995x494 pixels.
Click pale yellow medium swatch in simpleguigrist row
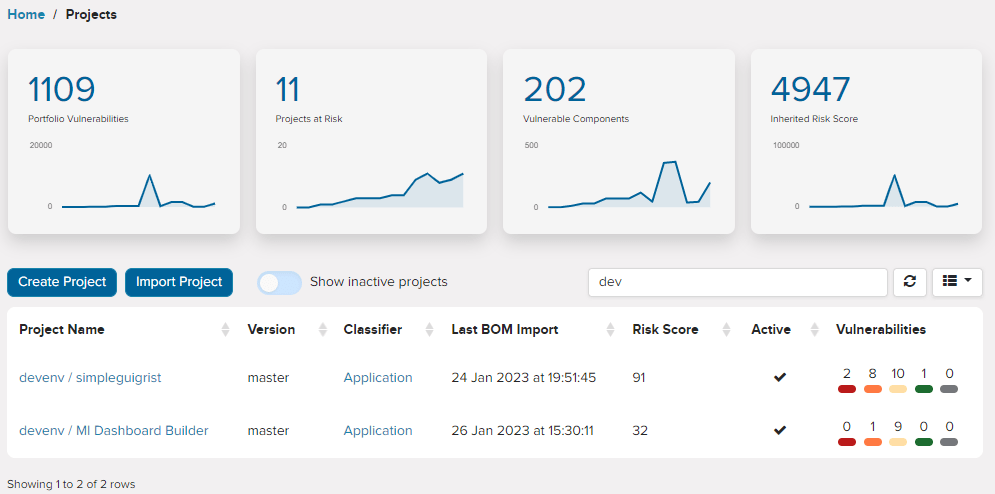click(x=898, y=389)
